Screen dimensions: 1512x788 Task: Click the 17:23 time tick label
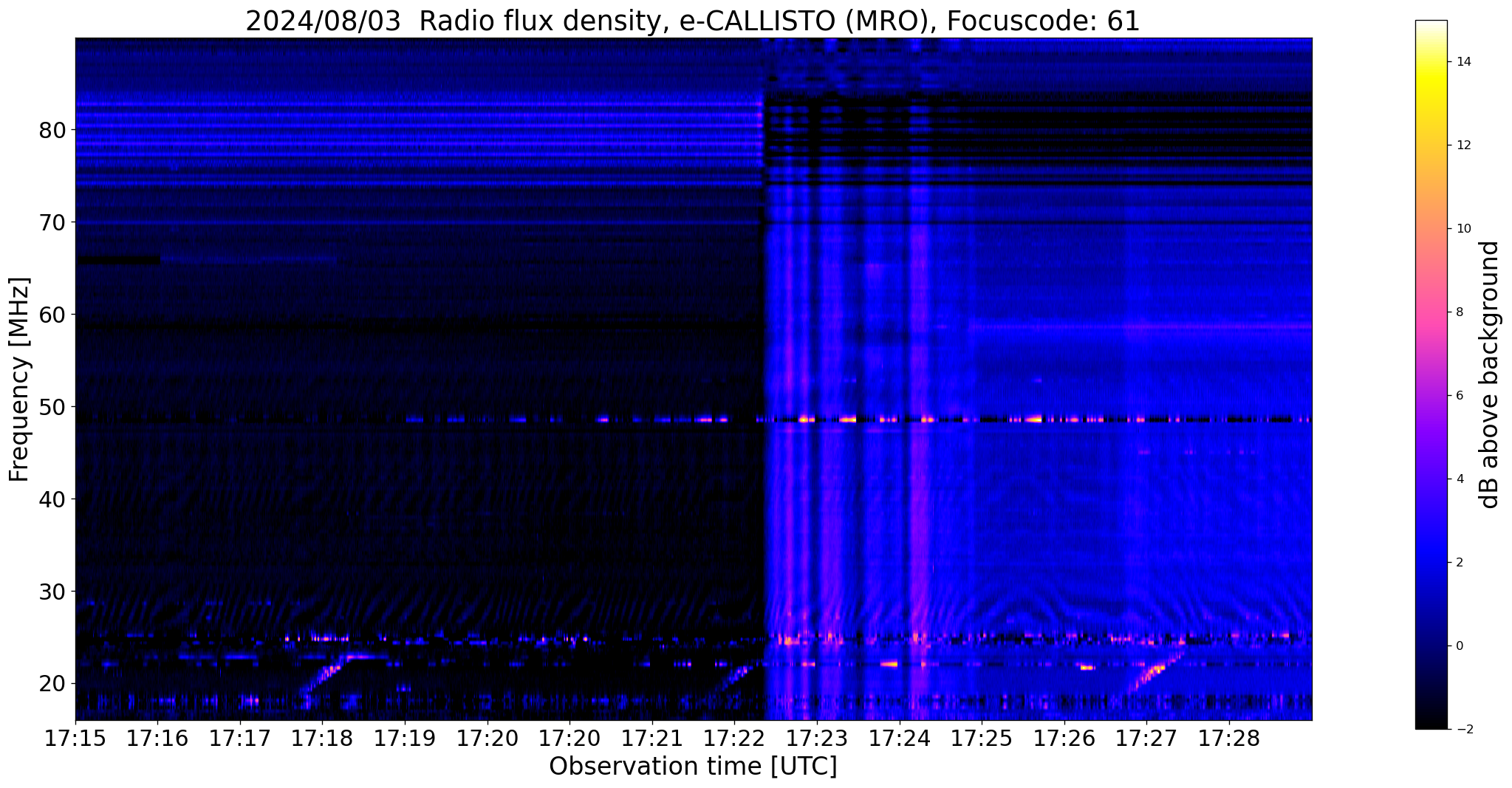pos(817,739)
